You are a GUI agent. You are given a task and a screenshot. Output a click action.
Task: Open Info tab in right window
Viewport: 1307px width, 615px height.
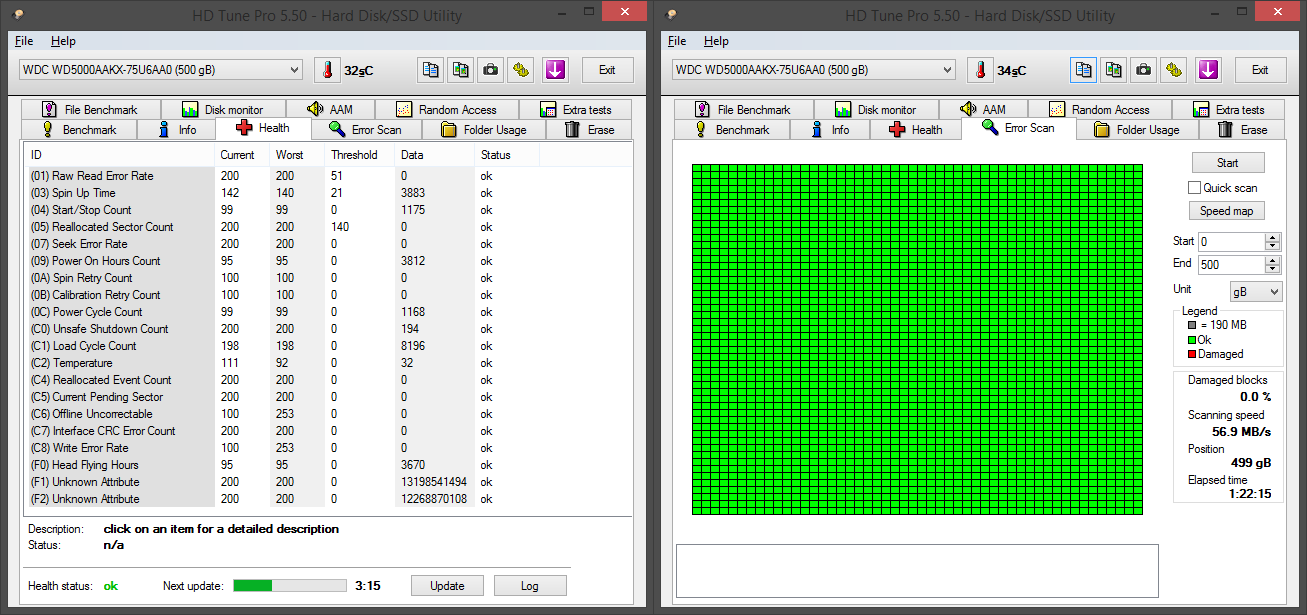tap(830, 130)
